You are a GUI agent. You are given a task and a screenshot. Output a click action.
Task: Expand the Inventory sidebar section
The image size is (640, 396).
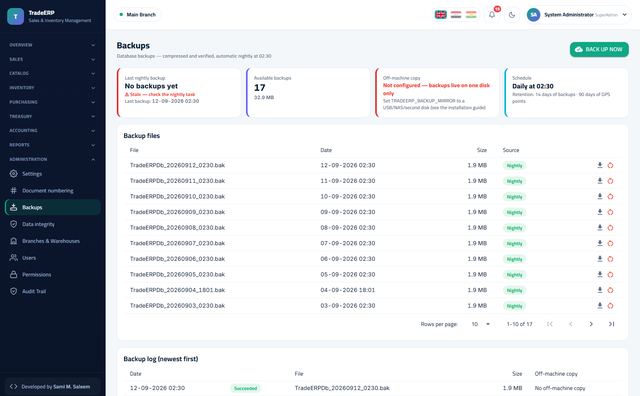click(52, 88)
